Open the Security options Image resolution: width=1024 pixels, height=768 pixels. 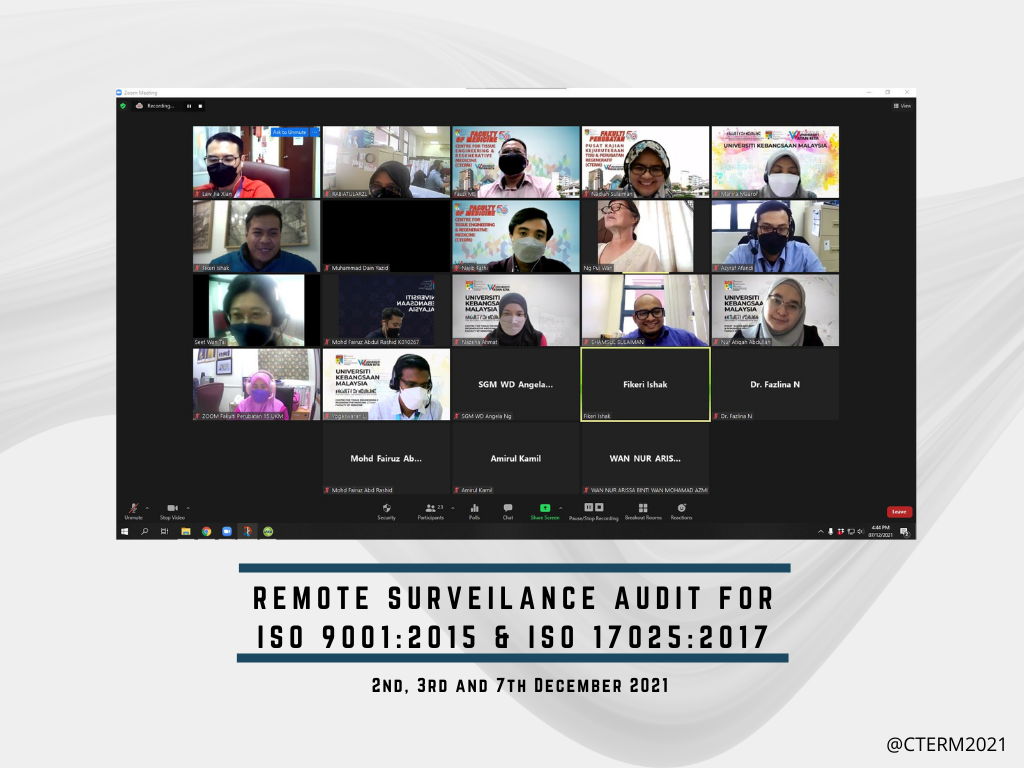[x=386, y=509]
